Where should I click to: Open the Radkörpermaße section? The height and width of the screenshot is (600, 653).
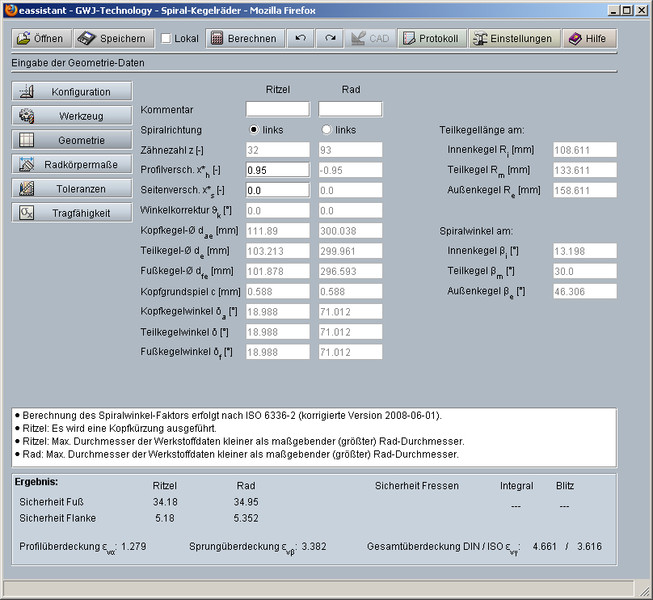(x=73, y=164)
